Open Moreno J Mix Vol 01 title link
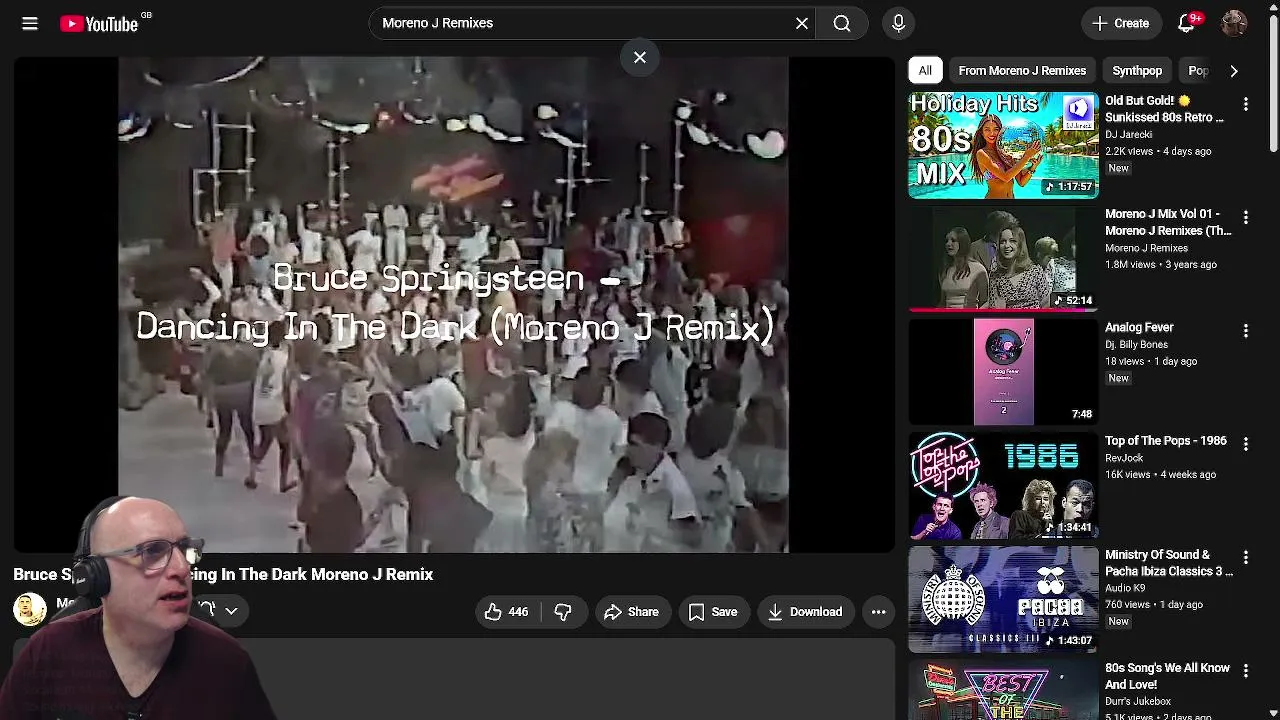 click(x=1168, y=222)
